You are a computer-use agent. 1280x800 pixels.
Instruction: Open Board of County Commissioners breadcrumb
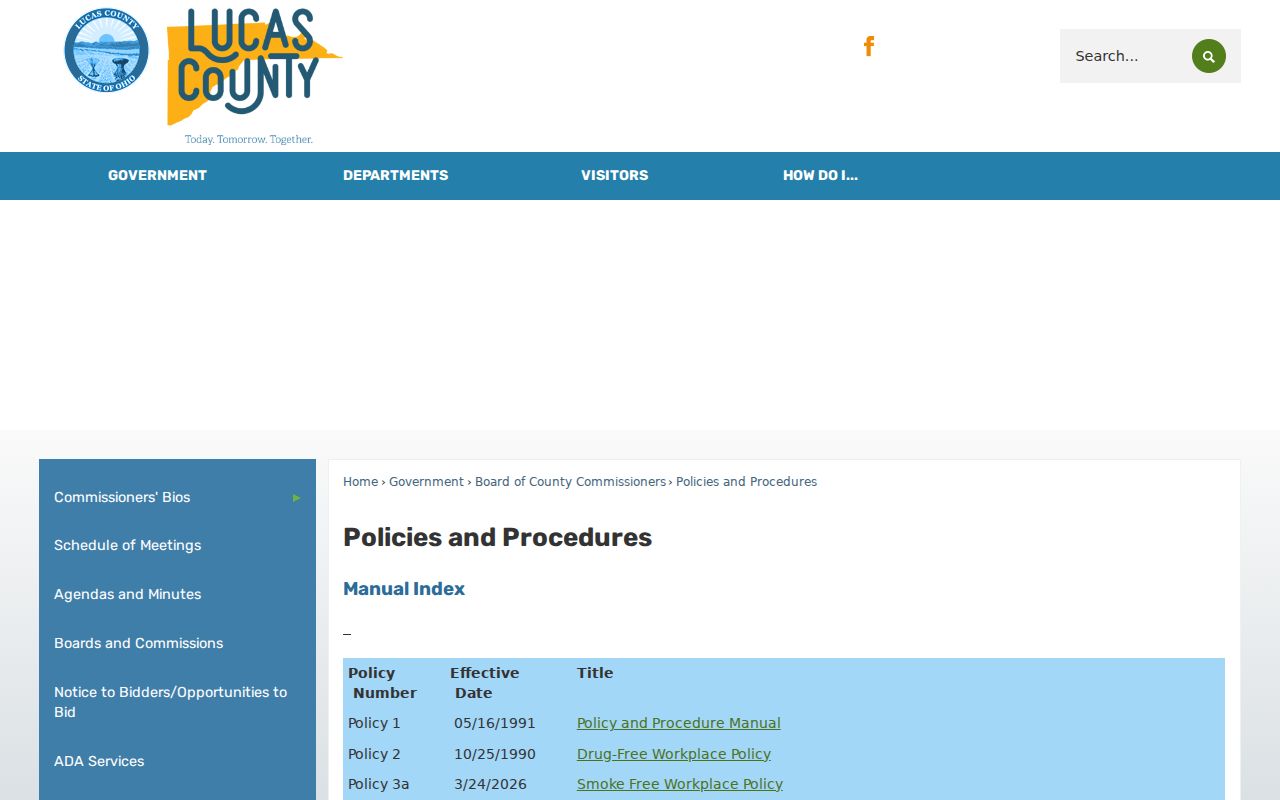[570, 482]
